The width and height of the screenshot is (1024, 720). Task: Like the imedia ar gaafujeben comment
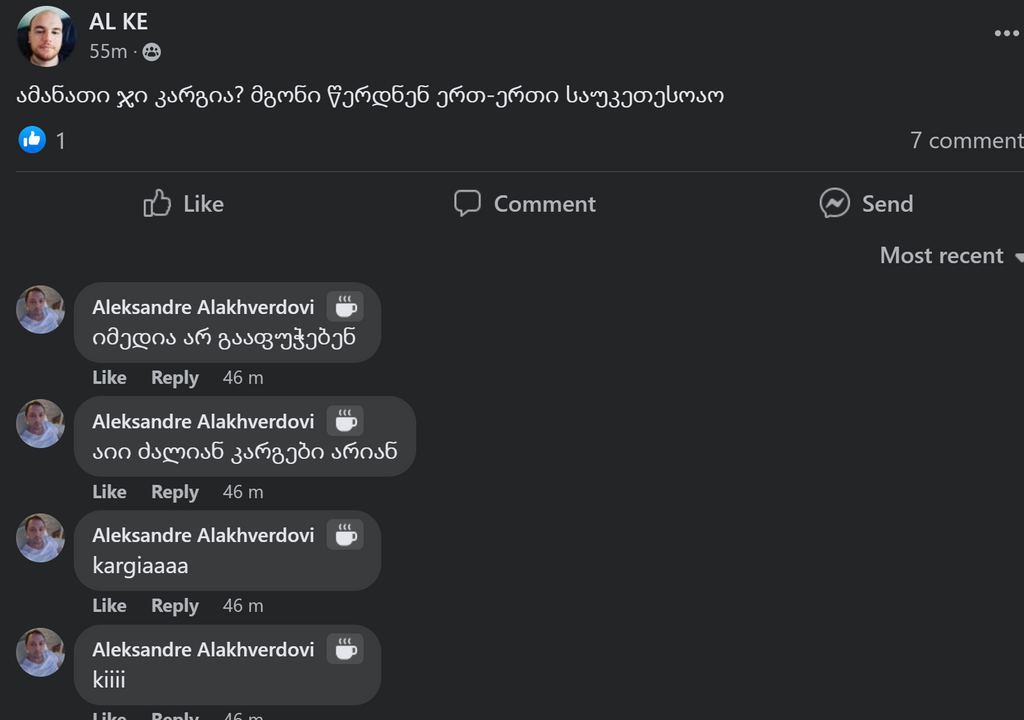pyautogui.click(x=109, y=377)
